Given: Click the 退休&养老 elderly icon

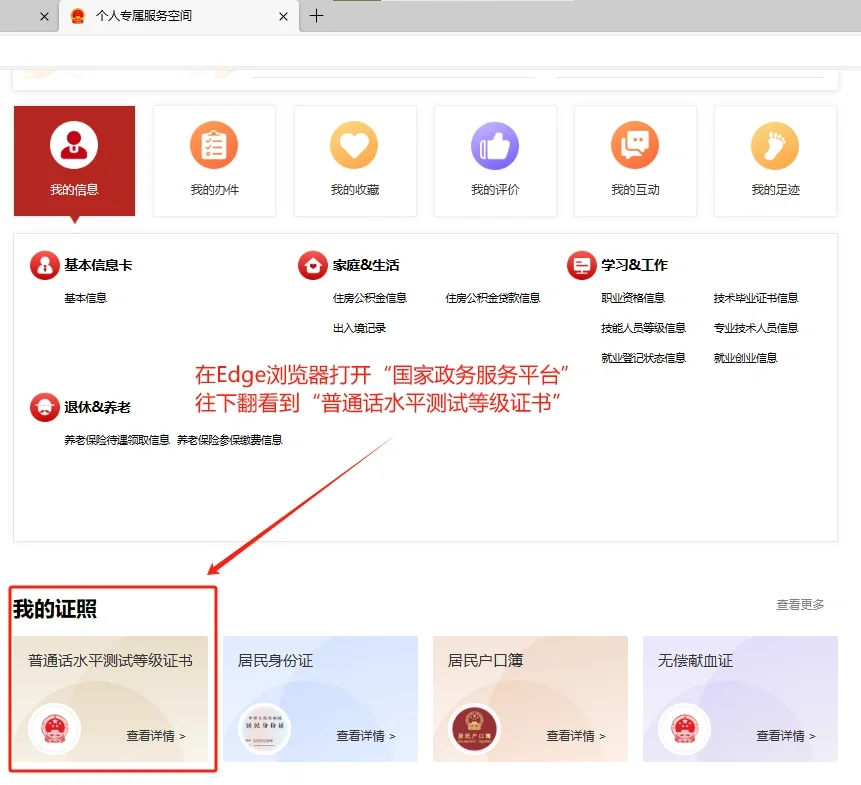Looking at the screenshot, I should pyautogui.click(x=44, y=408).
